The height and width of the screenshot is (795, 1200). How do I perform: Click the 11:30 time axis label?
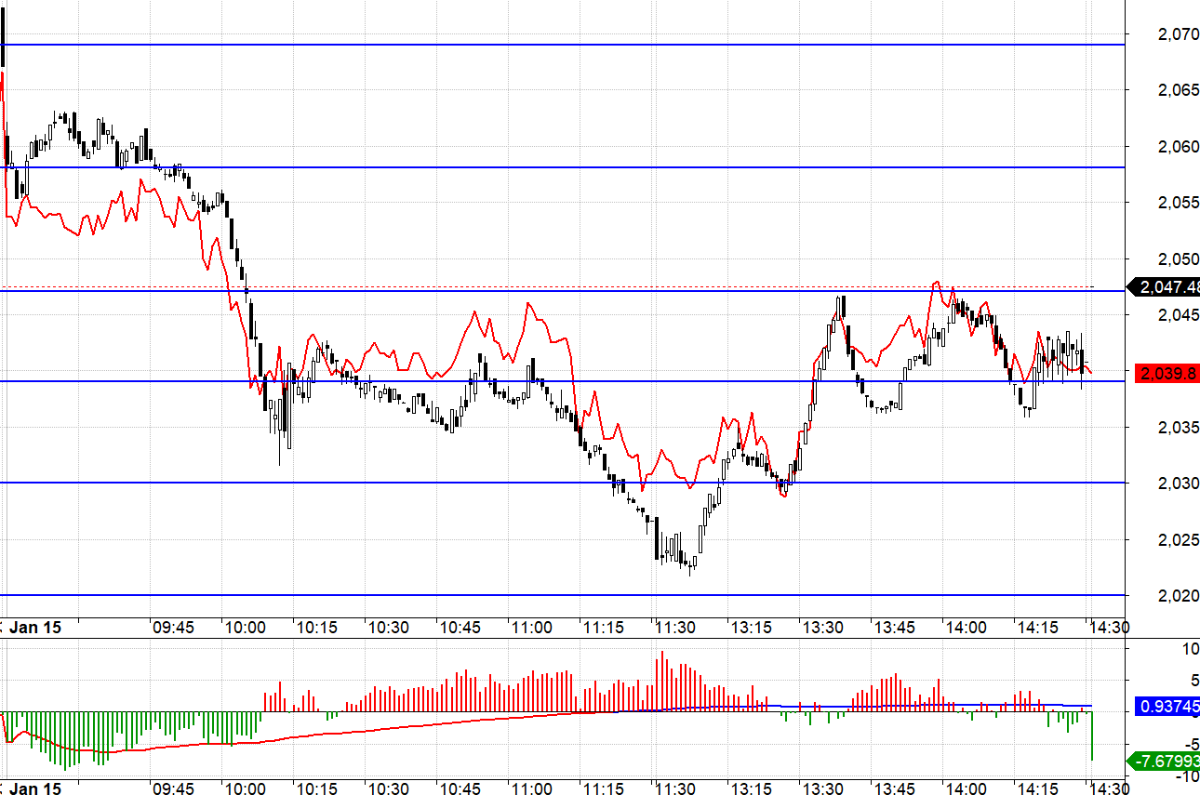675,628
